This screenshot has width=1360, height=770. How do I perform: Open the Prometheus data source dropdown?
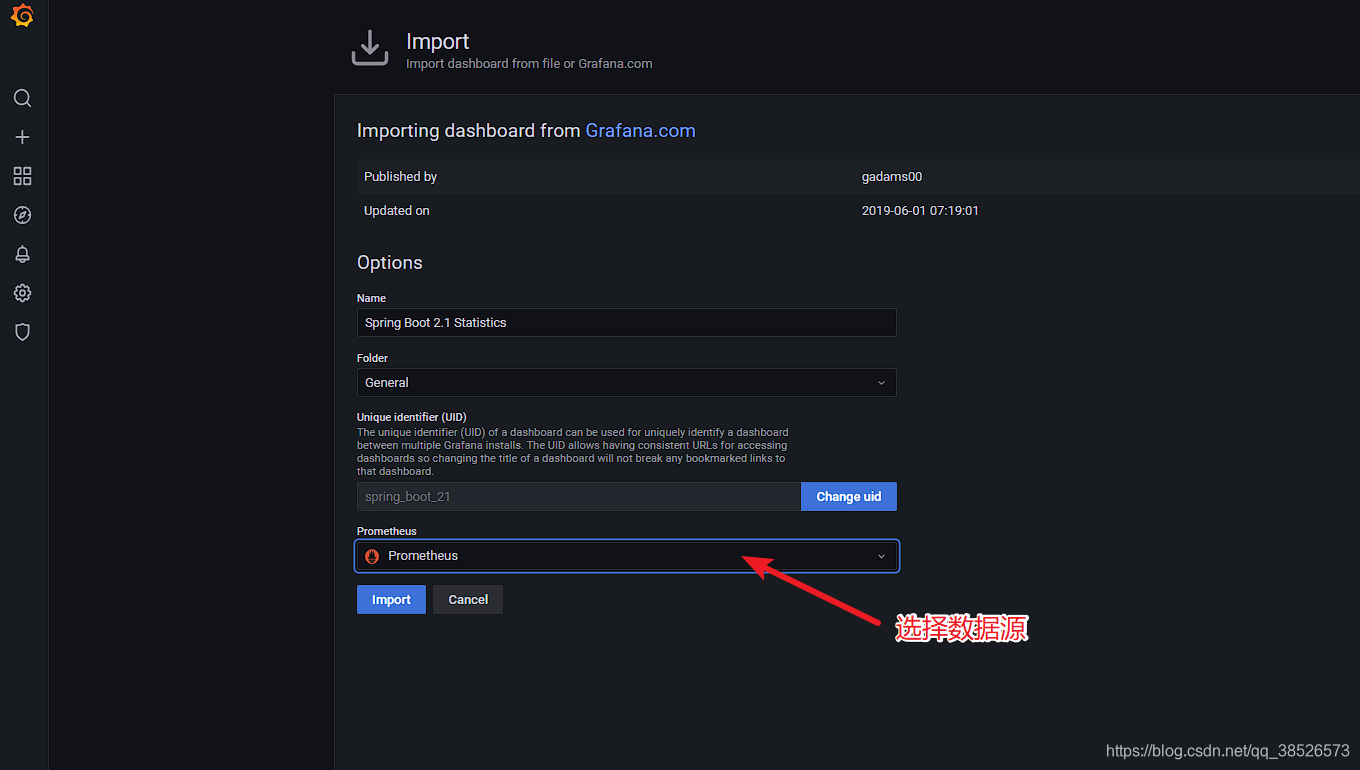[627, 556]
